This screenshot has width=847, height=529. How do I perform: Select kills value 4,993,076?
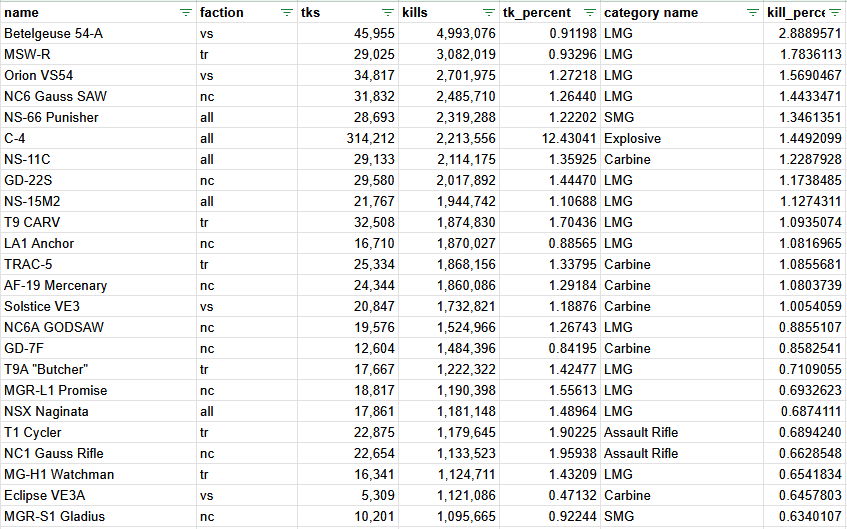coord(449,34)
